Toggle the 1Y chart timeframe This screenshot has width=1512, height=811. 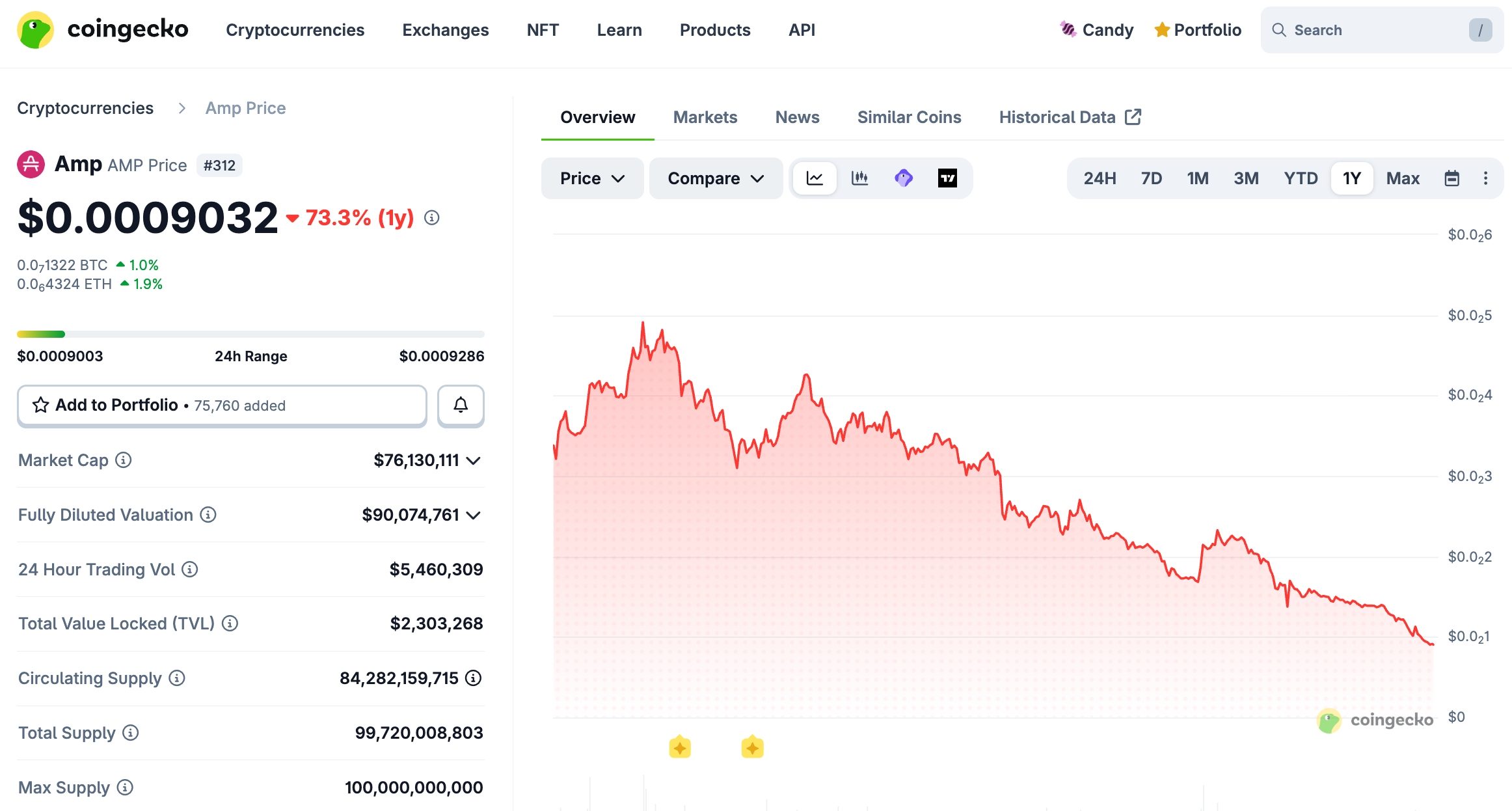click(1352, 178)
